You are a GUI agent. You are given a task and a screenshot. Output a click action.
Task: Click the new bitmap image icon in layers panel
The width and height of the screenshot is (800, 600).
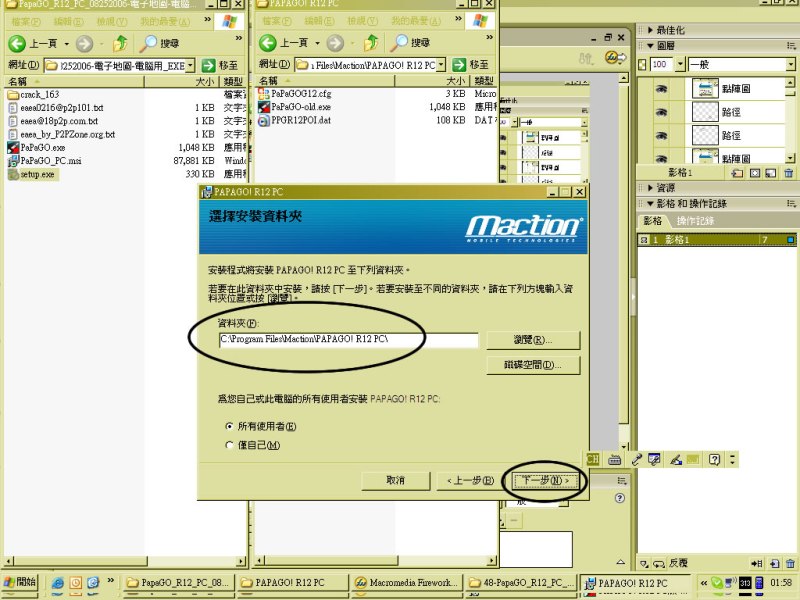771,173
